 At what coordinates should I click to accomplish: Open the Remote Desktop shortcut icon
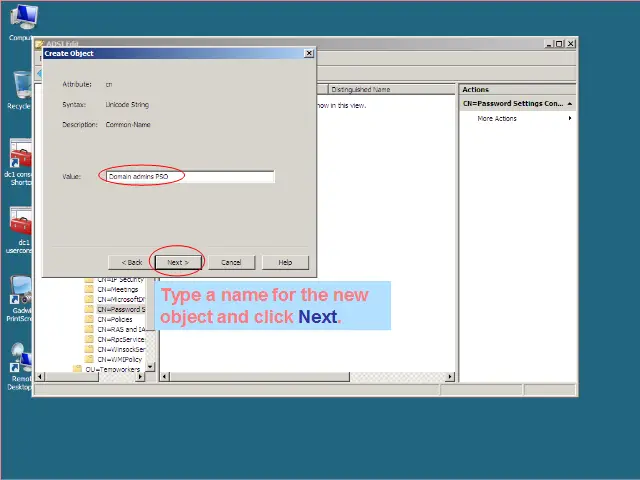[22, 358]
